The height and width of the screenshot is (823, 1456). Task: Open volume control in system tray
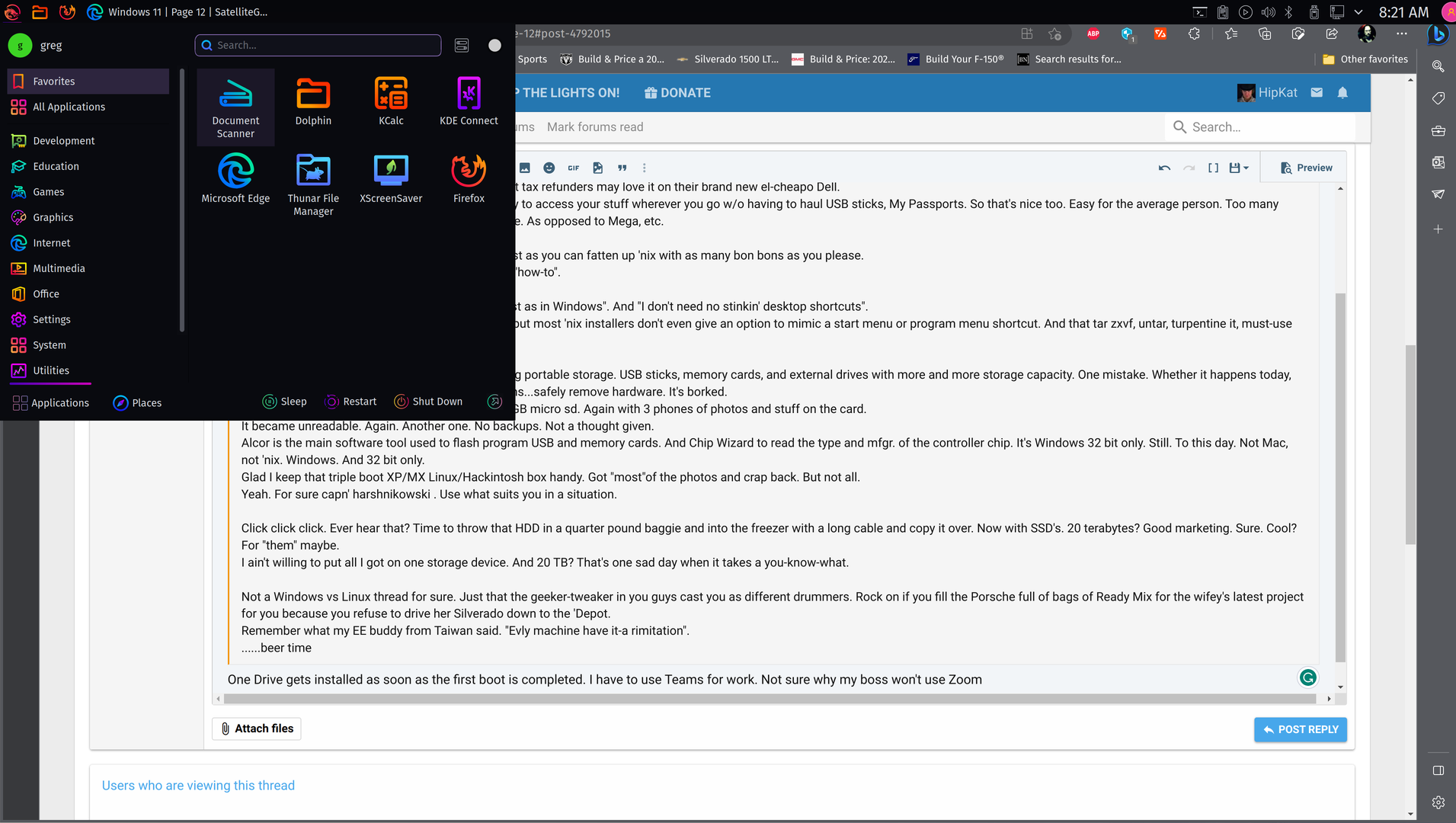pyautogui.click(x=1268, y=12)
